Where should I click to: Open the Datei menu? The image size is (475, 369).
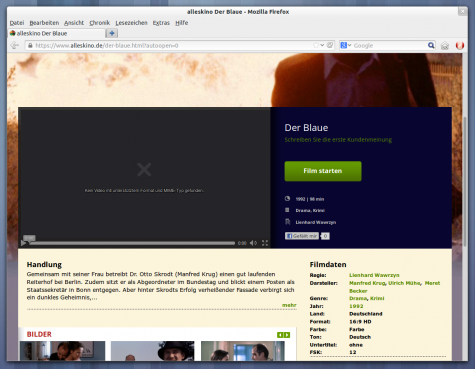tap(17, 23)
